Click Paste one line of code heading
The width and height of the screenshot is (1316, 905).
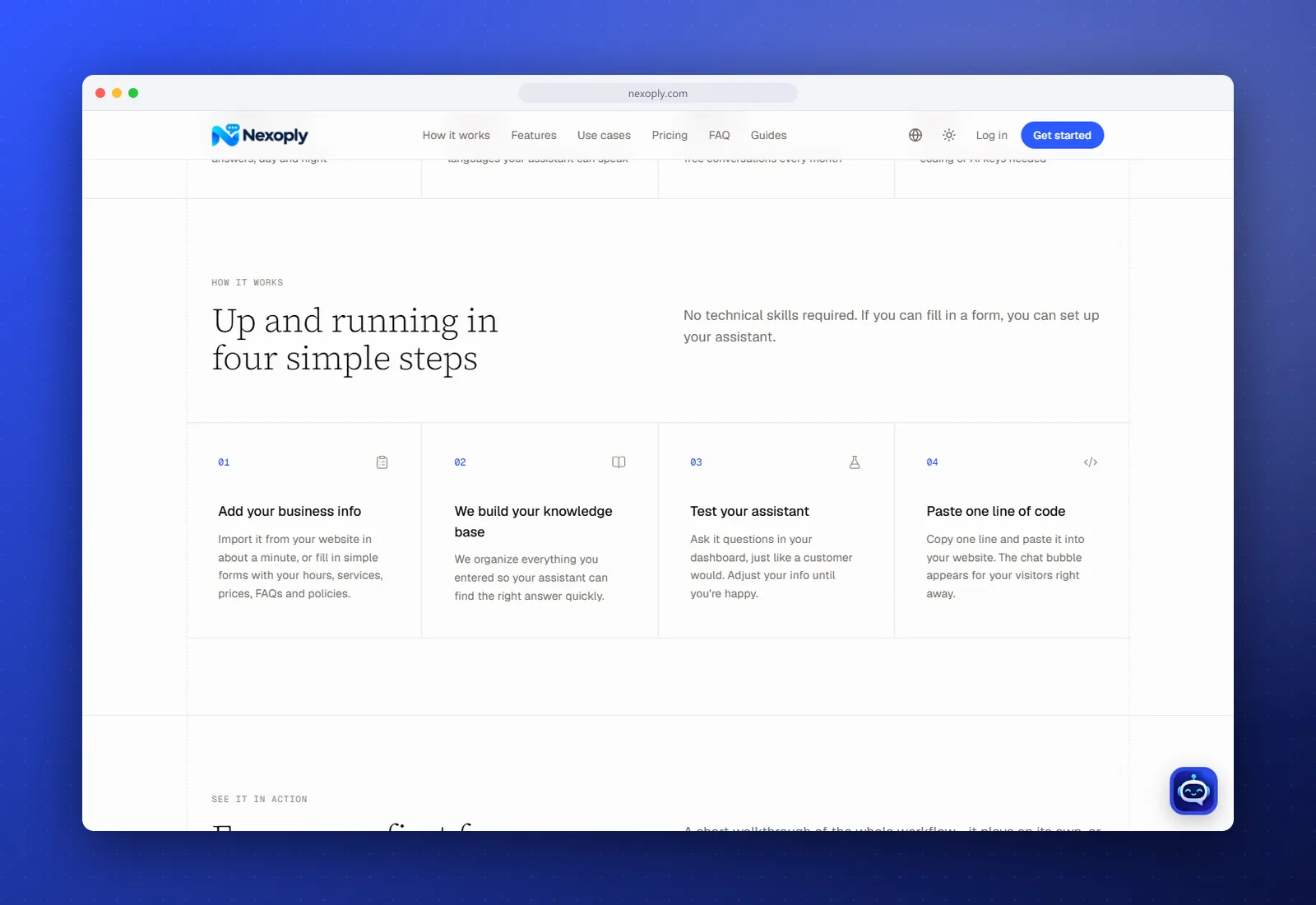pos(996,511)
